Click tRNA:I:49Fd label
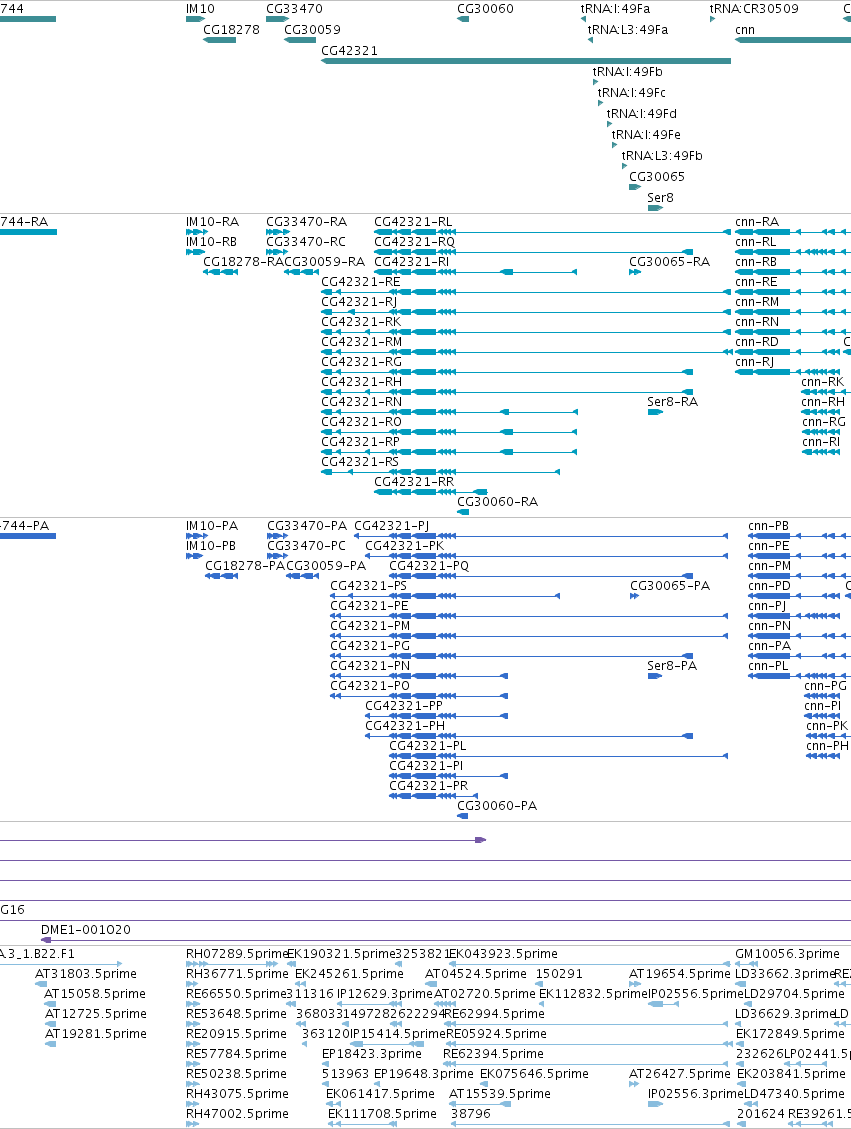Image resolution: width=851 pixels, height=1129 pixels. click(x=641, y=113)
